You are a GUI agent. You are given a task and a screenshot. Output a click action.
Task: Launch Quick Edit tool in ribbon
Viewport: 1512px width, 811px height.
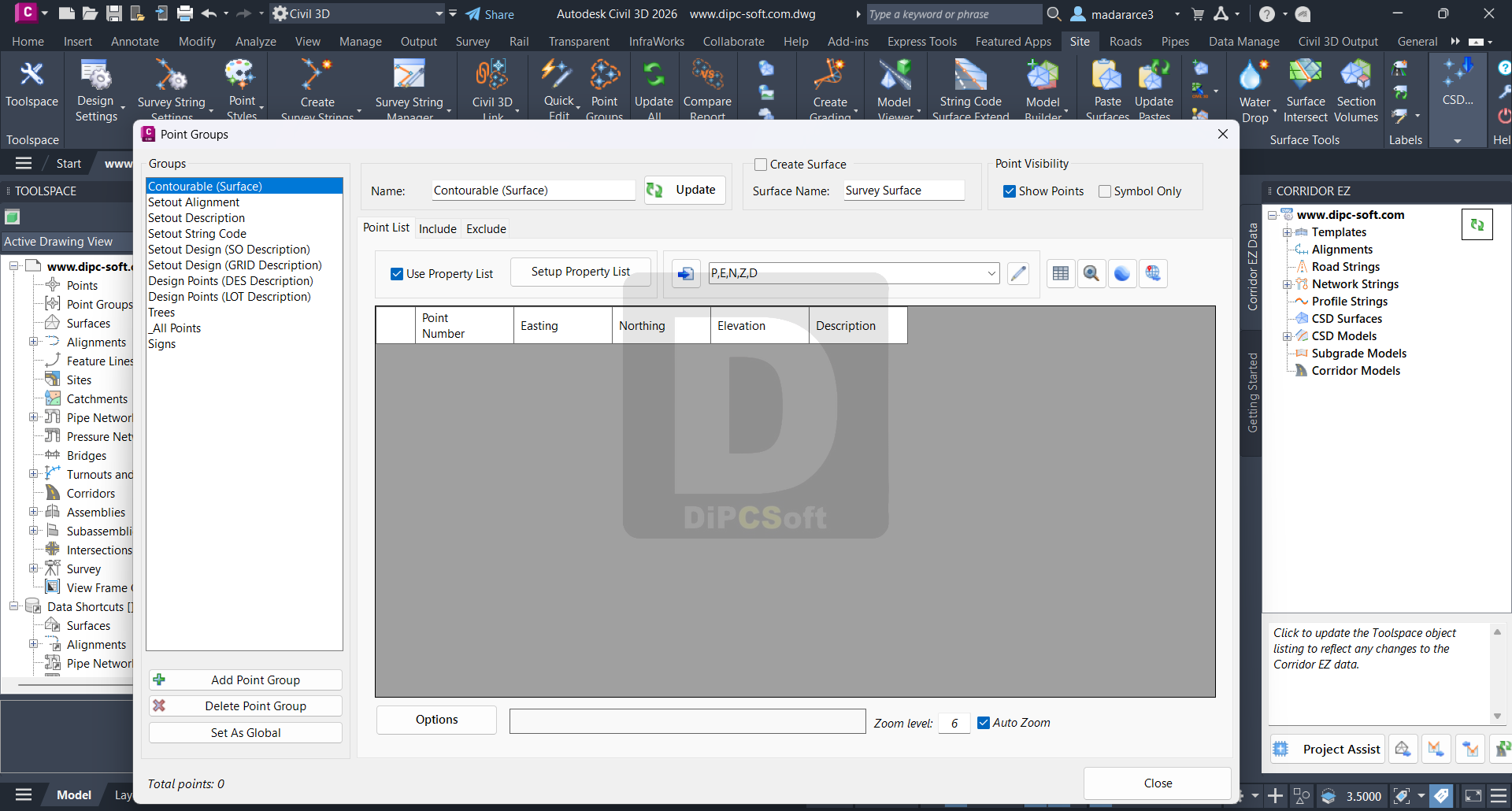558,88
